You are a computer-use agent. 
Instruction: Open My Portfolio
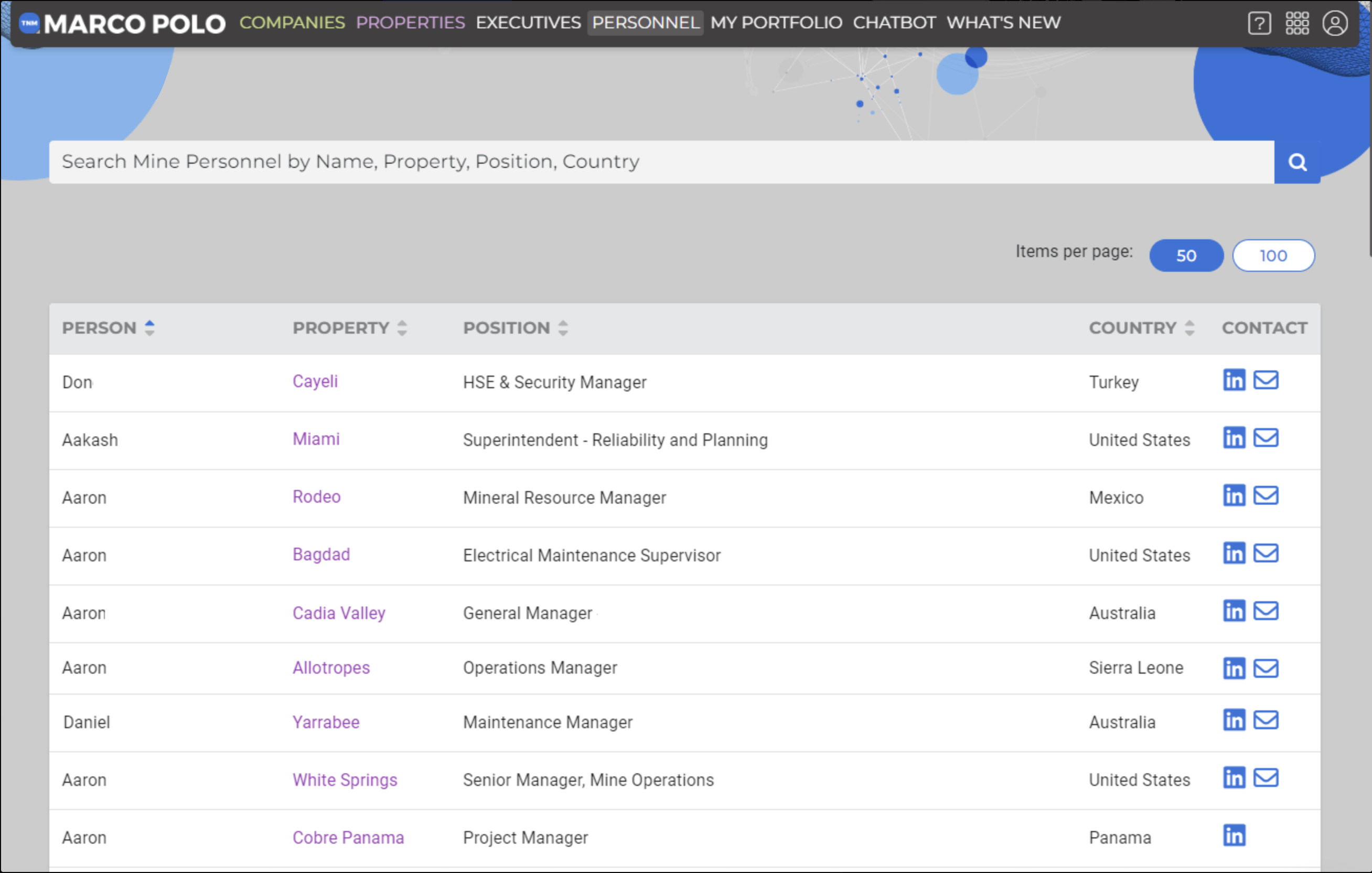click(x=776, y=23)
